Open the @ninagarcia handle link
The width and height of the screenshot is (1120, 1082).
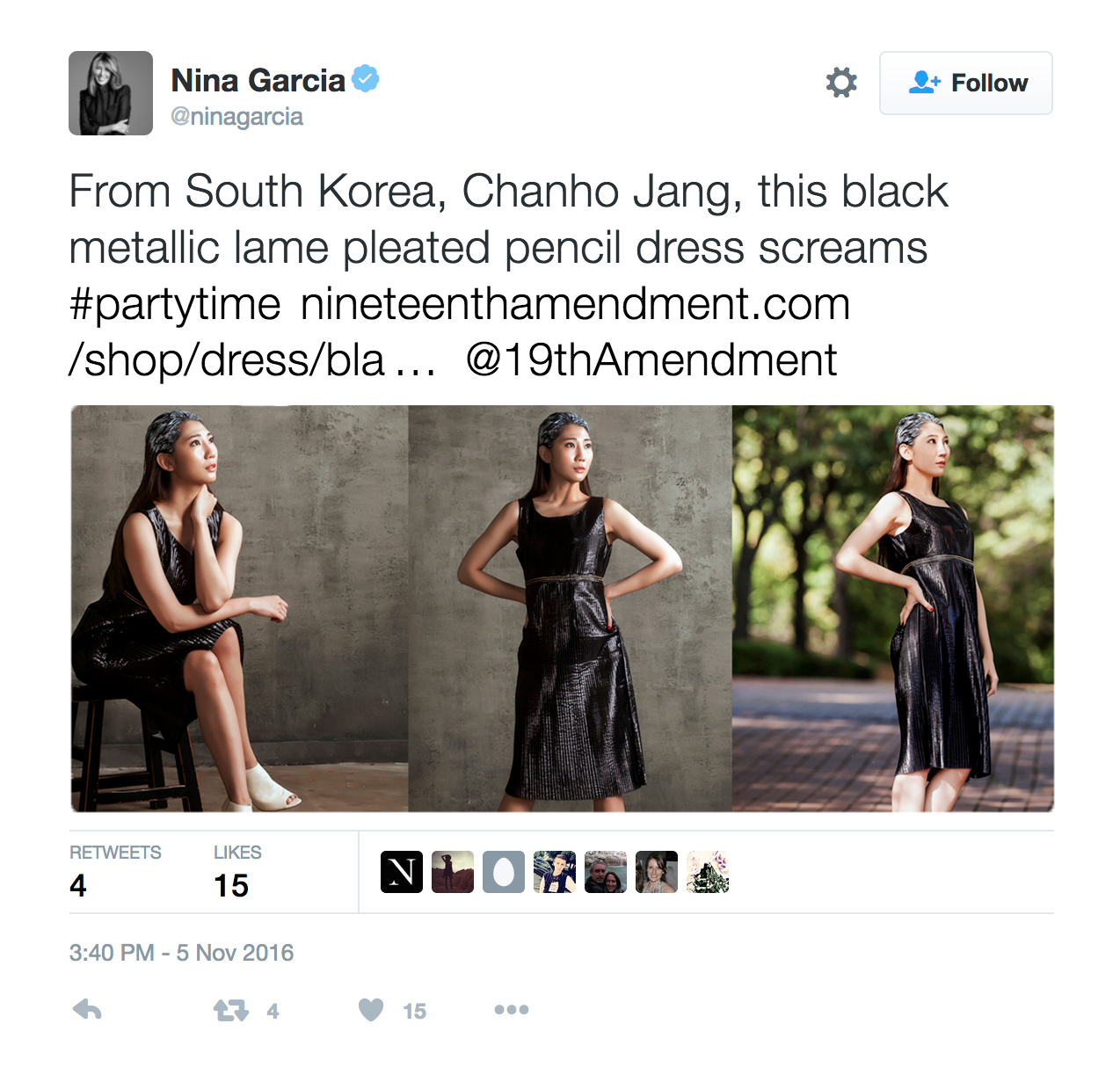[236, 117]
